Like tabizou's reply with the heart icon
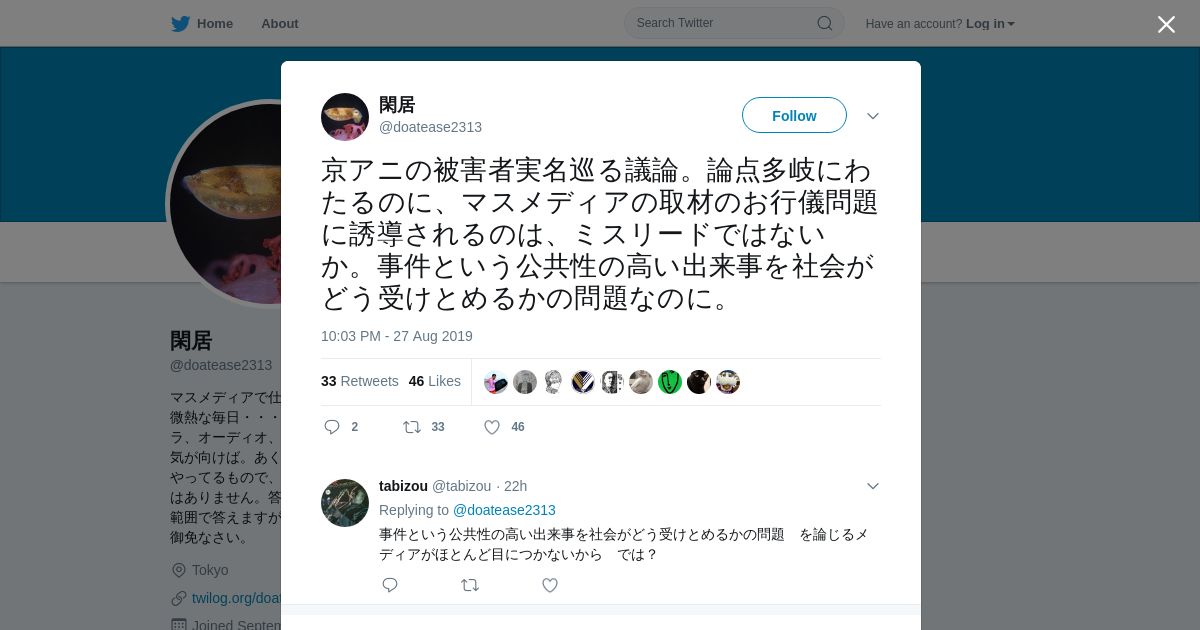The width and height of the screenshot is (1200, 630). pos(550,585)
